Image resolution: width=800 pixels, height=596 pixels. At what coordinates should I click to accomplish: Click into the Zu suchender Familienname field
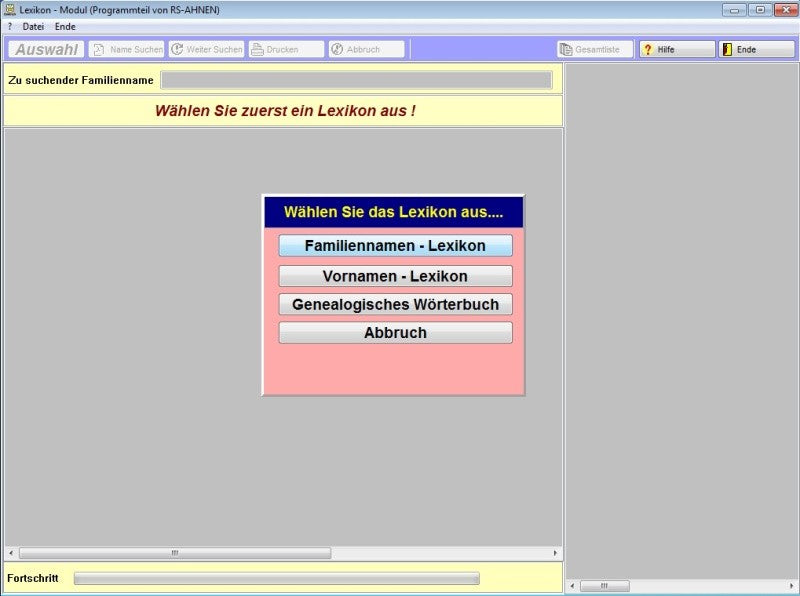(x=356, y=80)
